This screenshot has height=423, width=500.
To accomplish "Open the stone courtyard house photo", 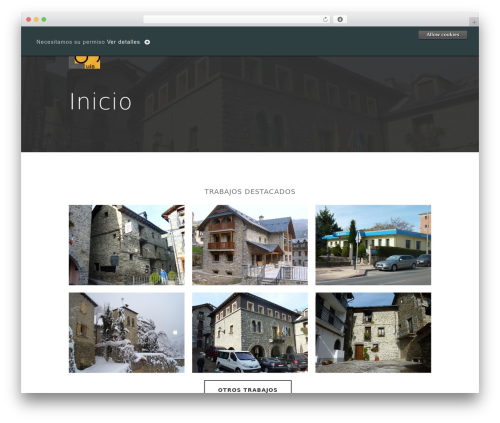I will [x=373, y=333].
